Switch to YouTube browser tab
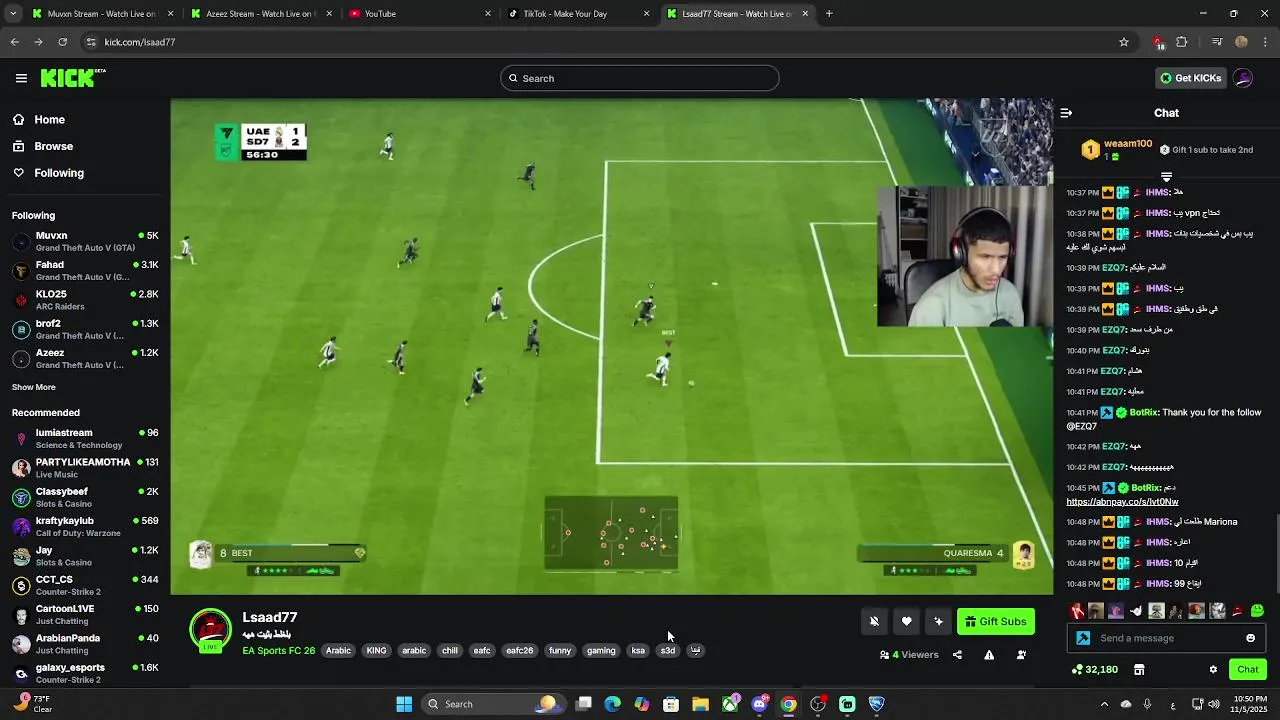Viewport: 1280px width, 720px height. 420,14
